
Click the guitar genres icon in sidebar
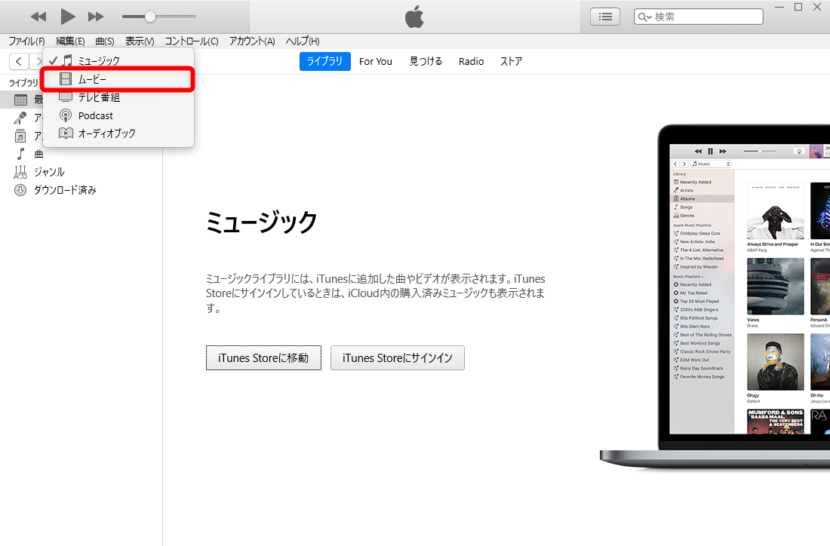point(20,172)
